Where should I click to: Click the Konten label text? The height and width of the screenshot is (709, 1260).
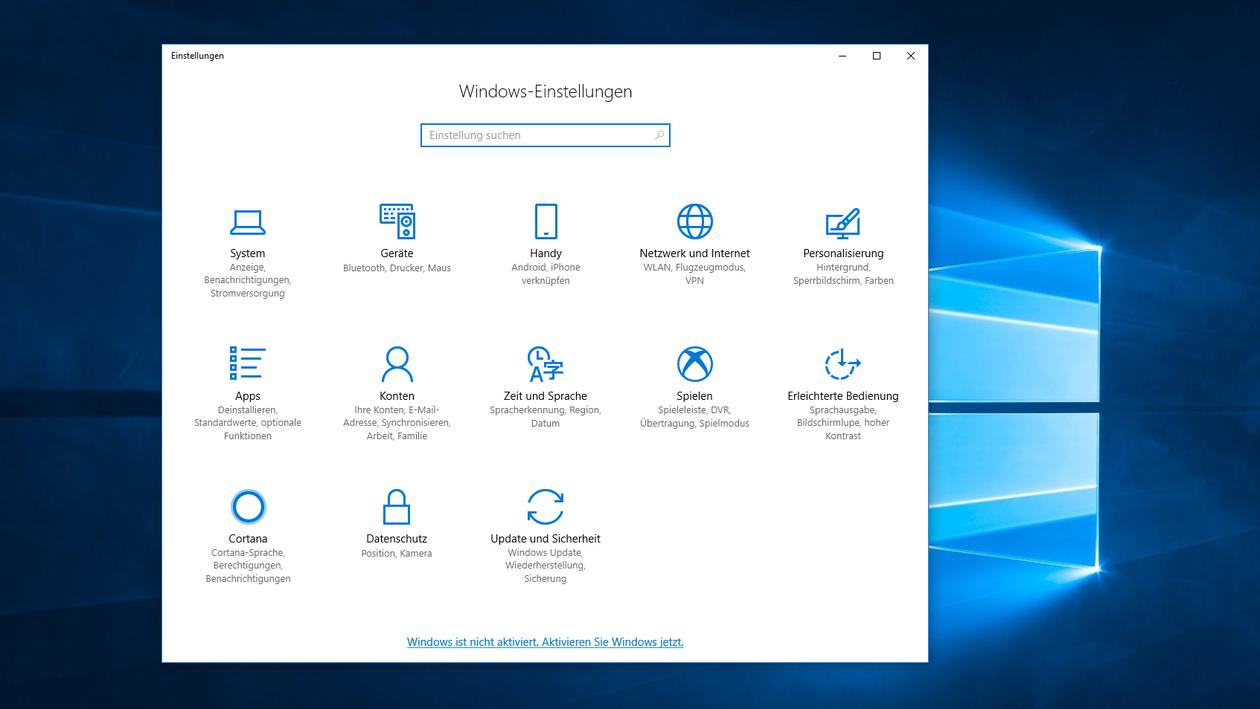pos(397,396)
